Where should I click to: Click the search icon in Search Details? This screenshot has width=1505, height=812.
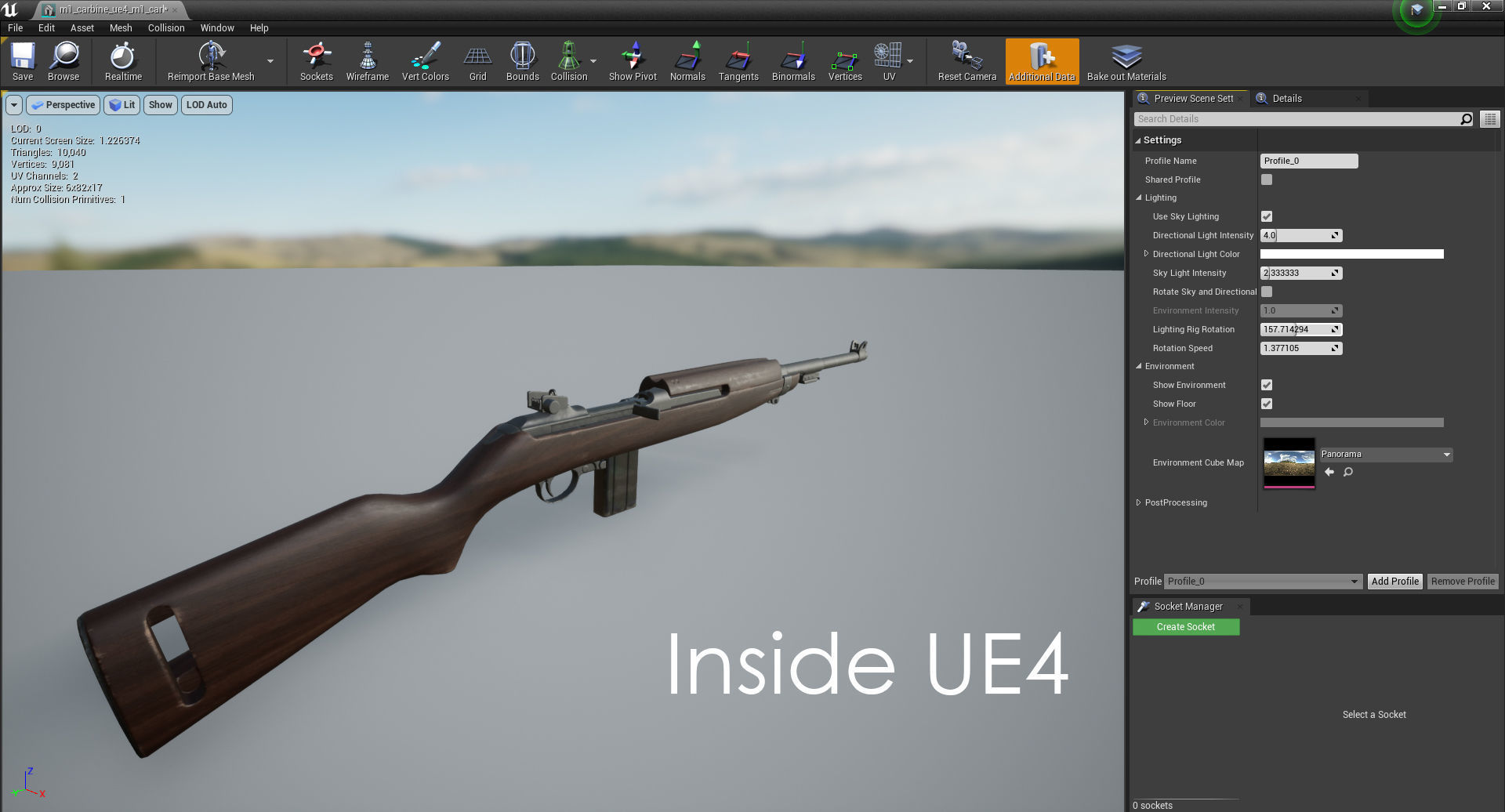1466,119
